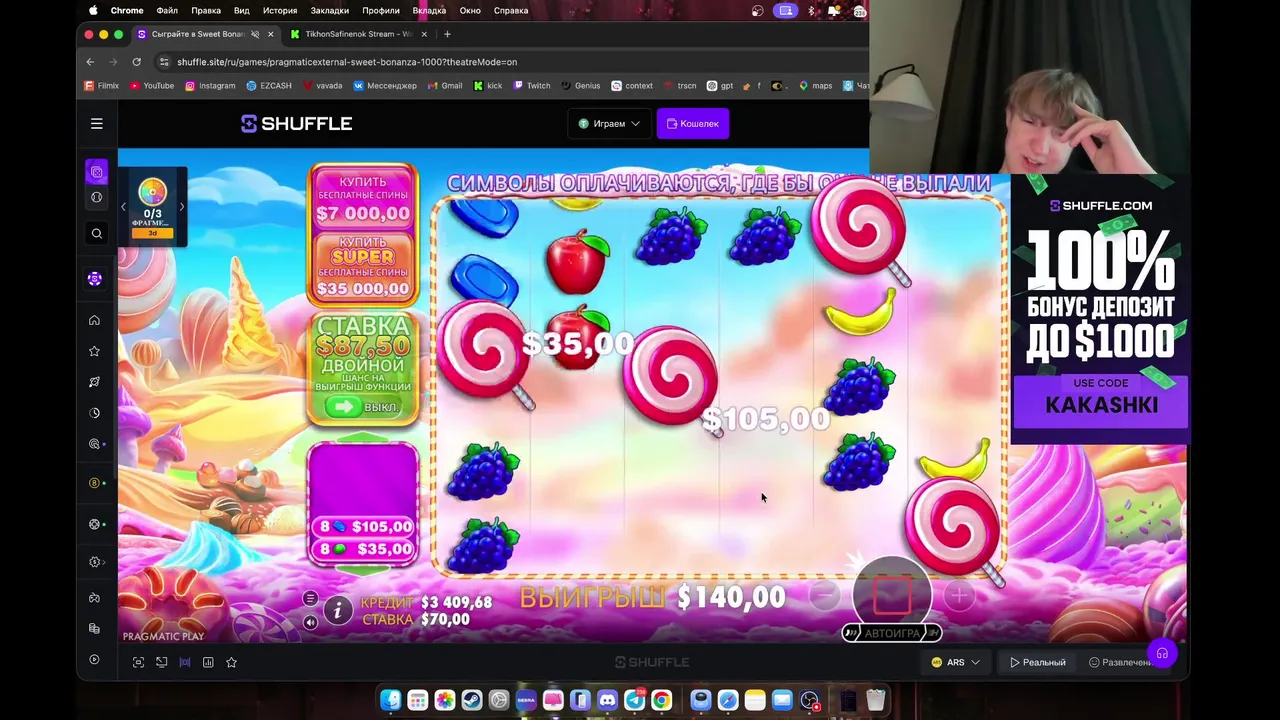Open the Twitch bookmark

click(532, 86)
